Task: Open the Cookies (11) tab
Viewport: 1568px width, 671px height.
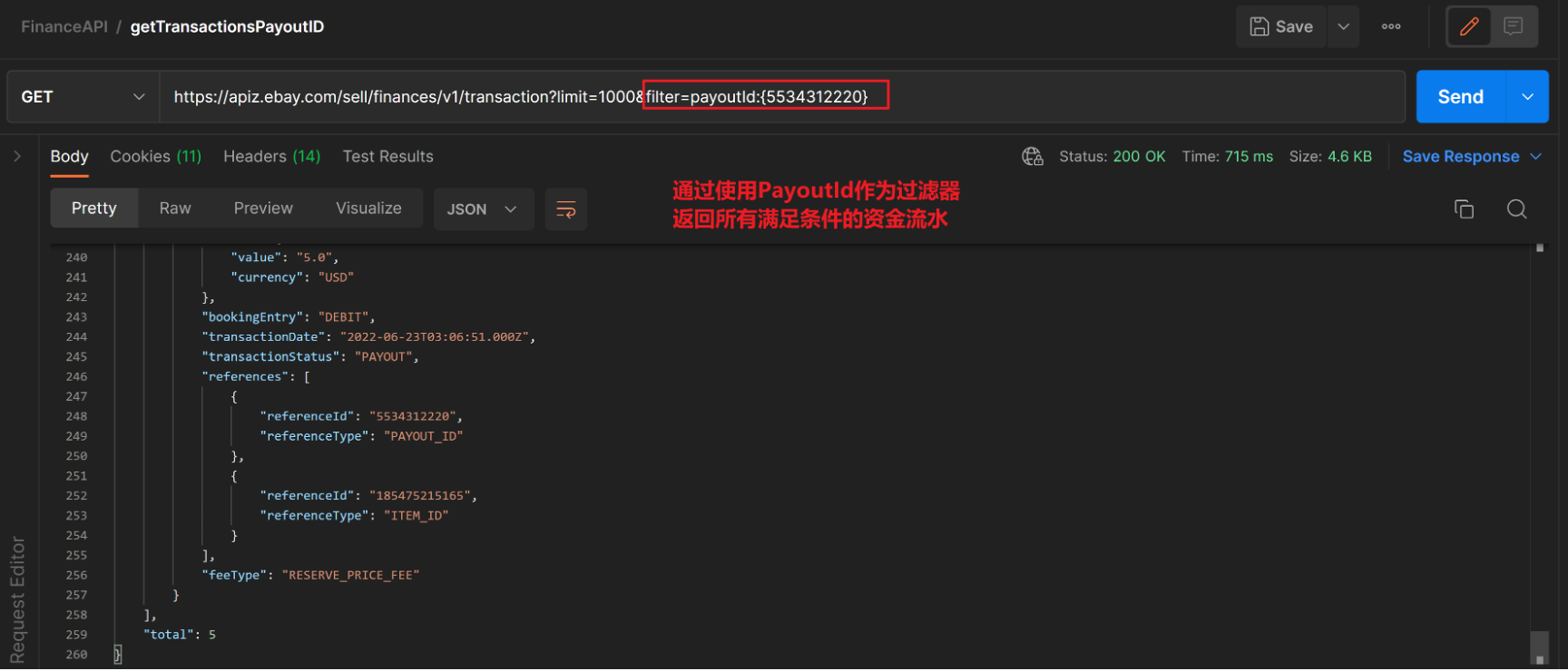Action: click(155, 157)
